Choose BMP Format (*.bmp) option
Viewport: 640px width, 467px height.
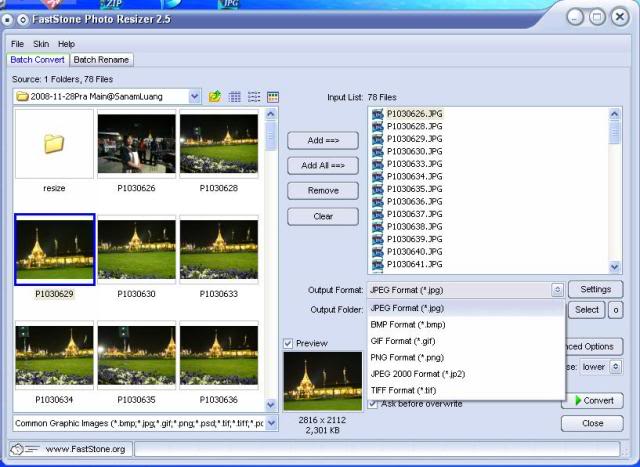pos(466,325)
